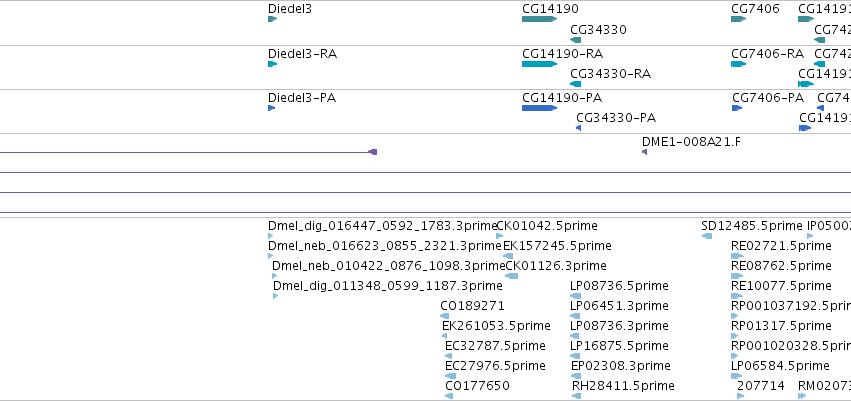Click the Diedel3-PA protein label

click(x=302, y=98)
